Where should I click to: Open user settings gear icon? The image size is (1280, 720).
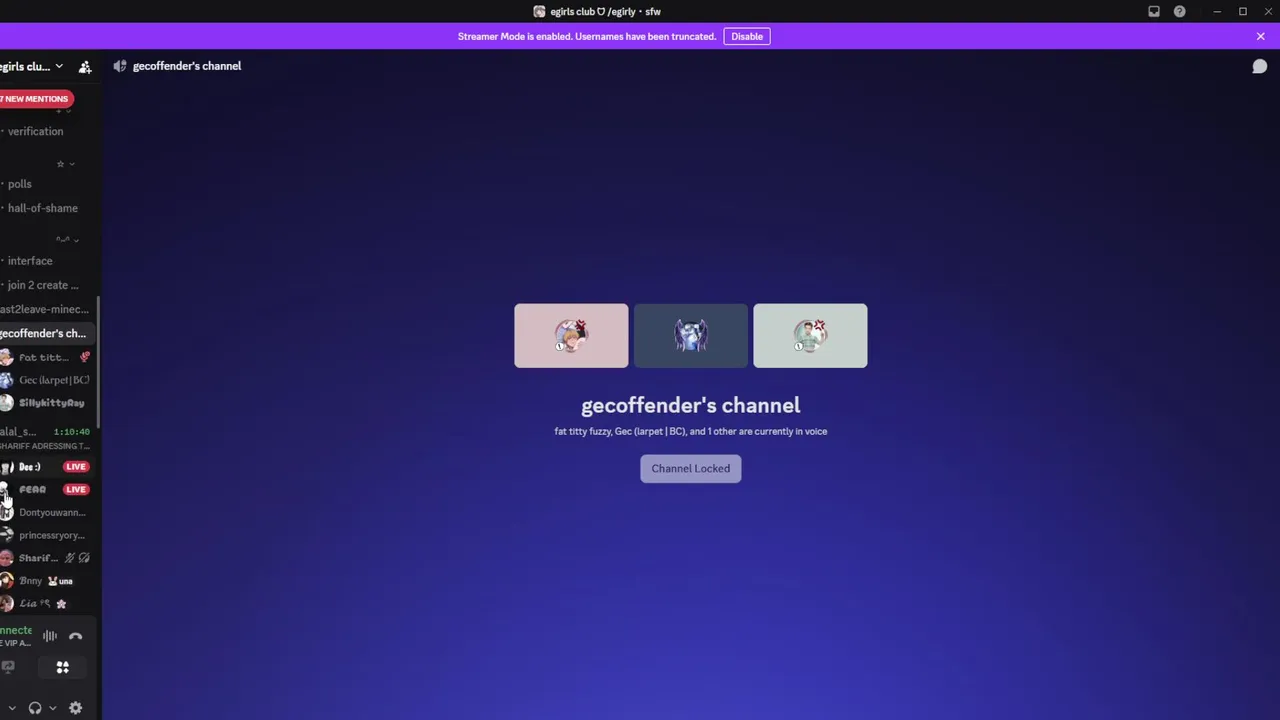(75, 708)
